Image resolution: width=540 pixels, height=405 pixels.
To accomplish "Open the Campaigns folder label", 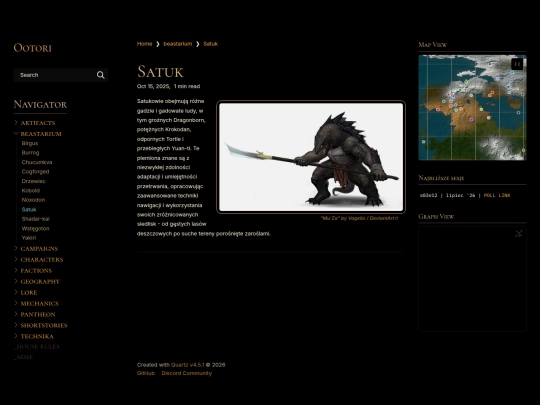I will coord(39,249).
